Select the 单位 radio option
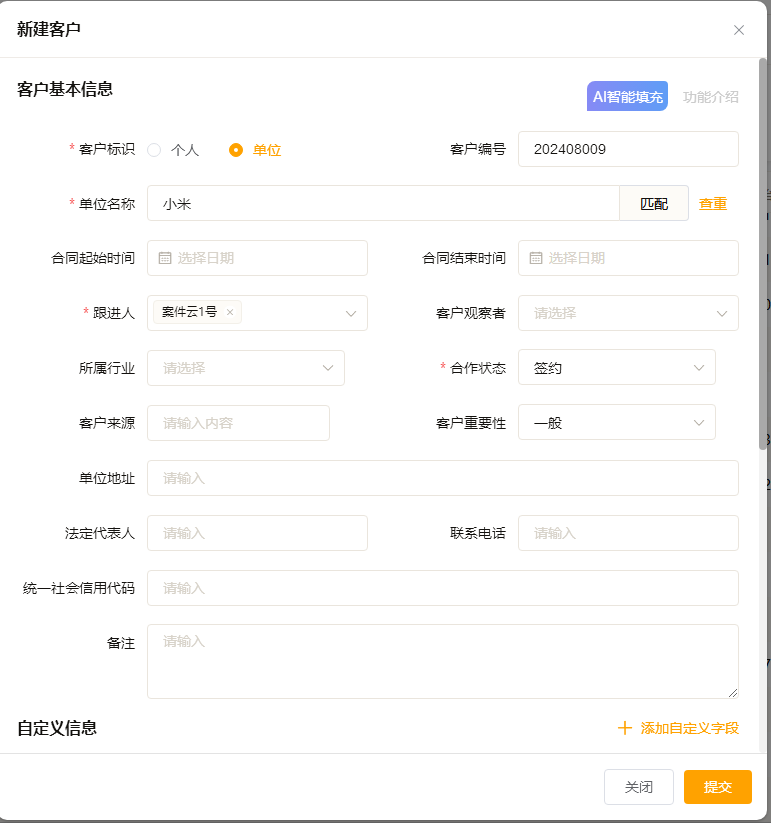 [x=236, y=150]
